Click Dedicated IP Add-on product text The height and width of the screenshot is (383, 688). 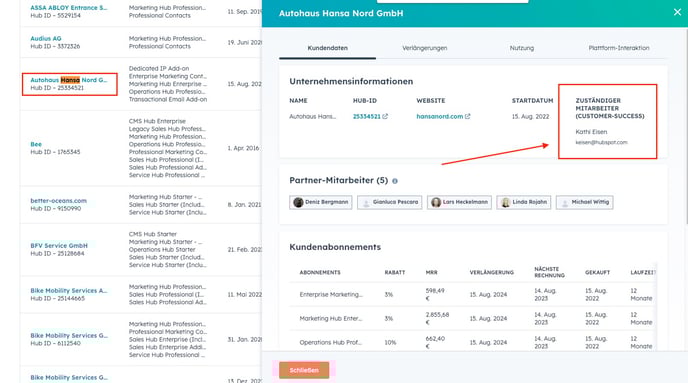[x=159, y=68]
